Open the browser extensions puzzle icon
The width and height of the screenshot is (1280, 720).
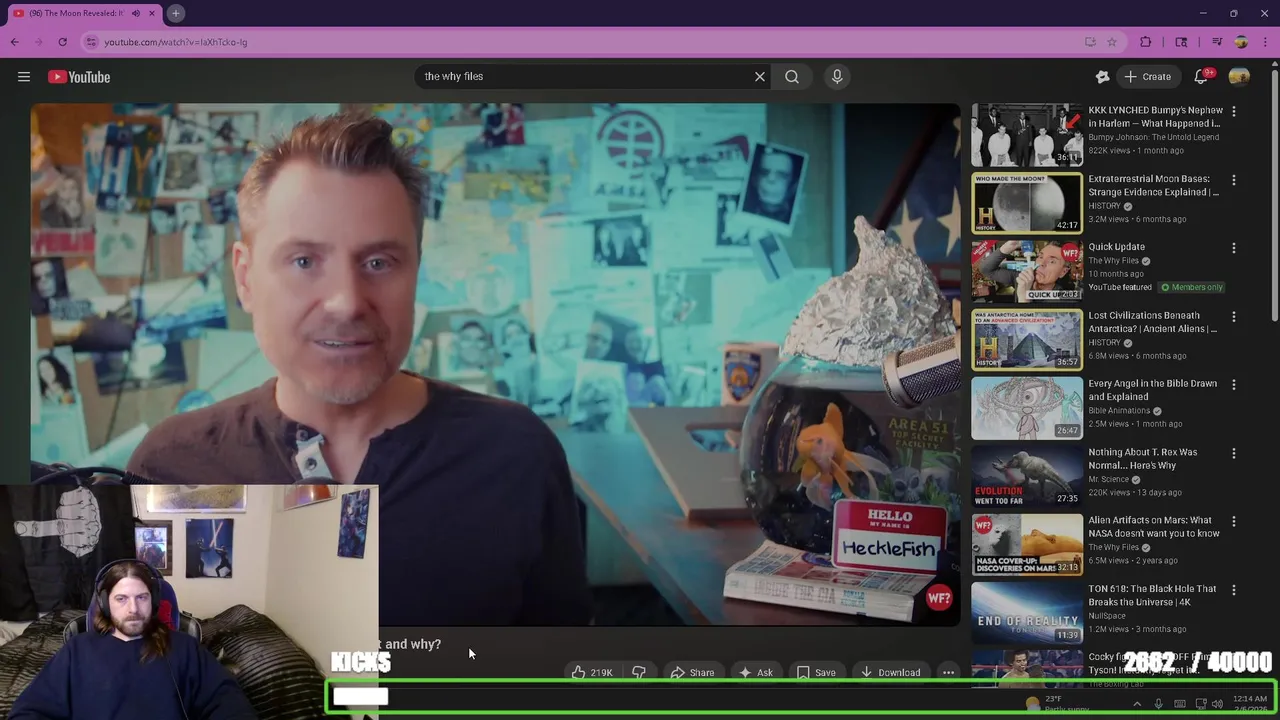[1146, 42]
